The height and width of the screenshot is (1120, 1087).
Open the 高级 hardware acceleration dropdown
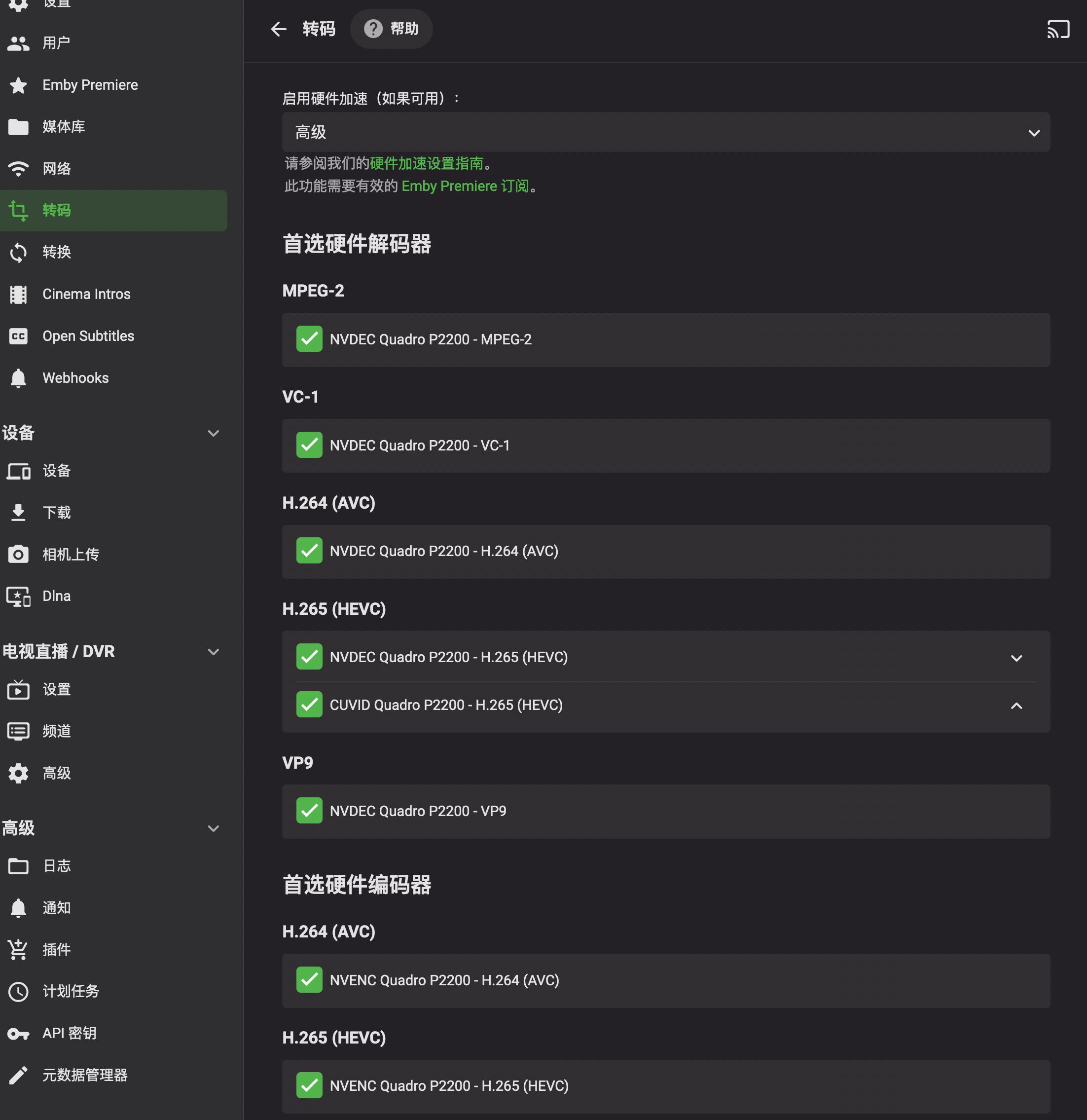(665, 132)
